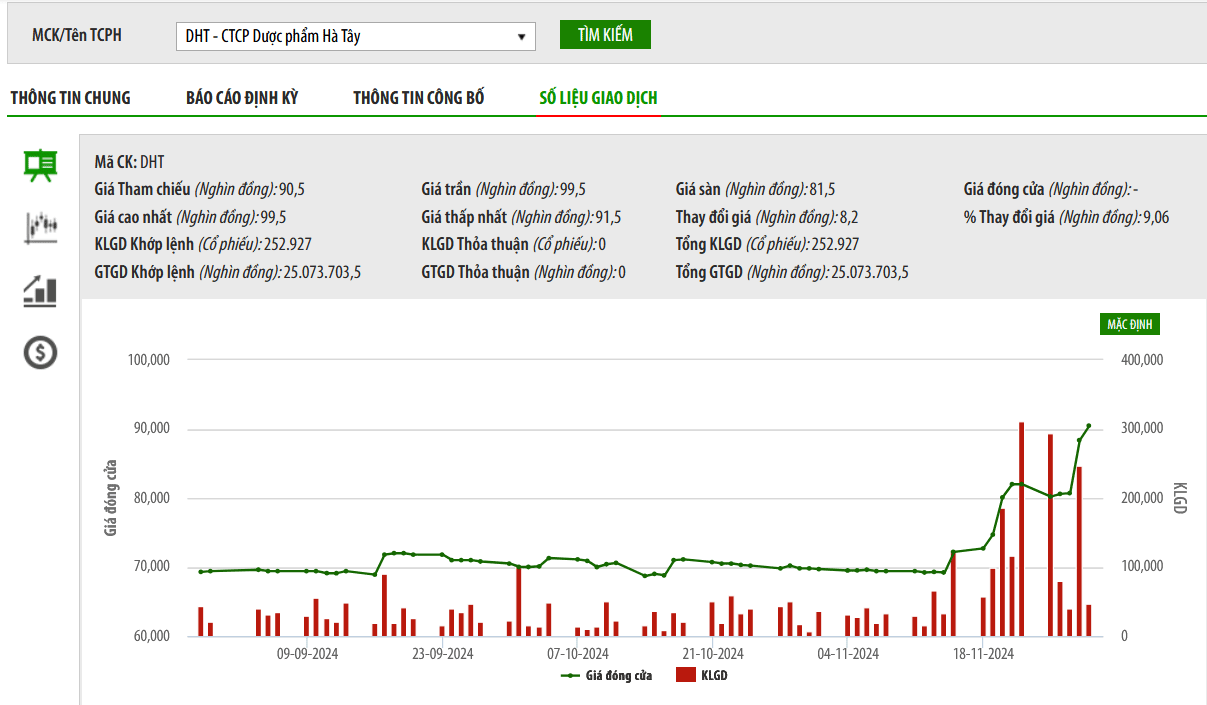1207x705 pixels.
Task: Open the Báo cáo định kỳ tab
Action: [242, 98]
